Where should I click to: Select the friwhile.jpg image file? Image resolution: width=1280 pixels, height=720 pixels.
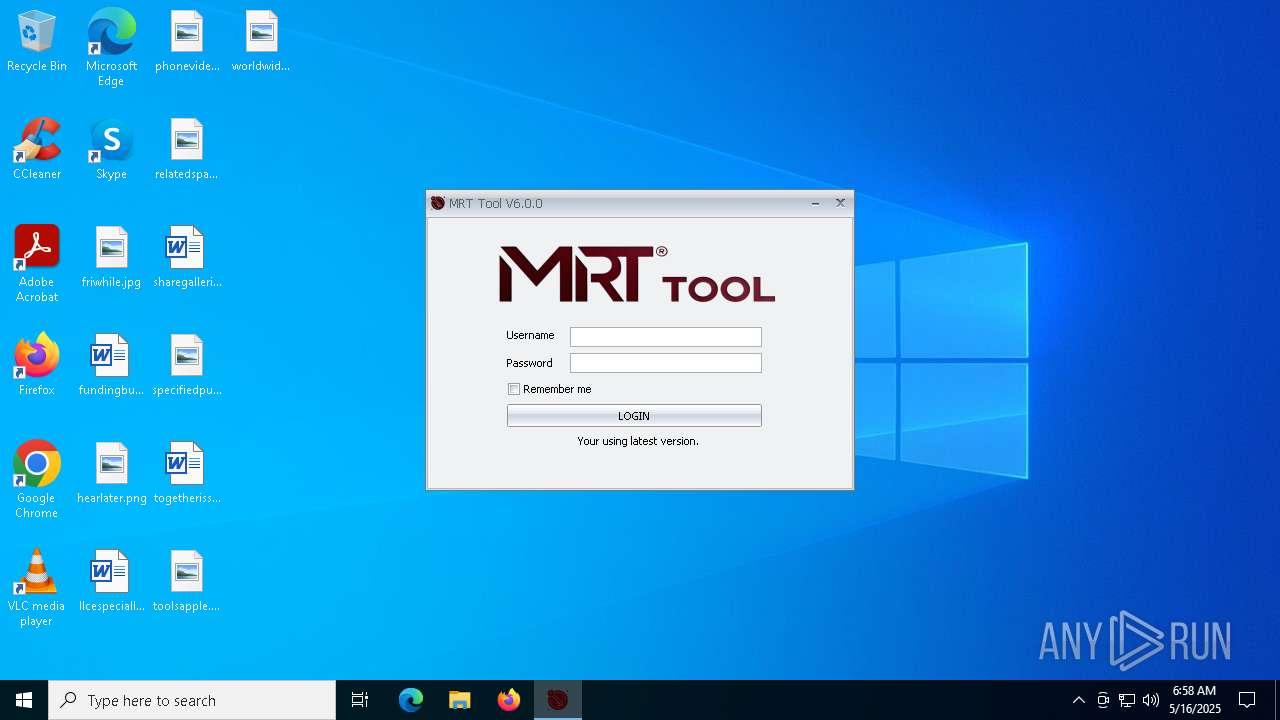pyautogui.click(x=111, y=258)
